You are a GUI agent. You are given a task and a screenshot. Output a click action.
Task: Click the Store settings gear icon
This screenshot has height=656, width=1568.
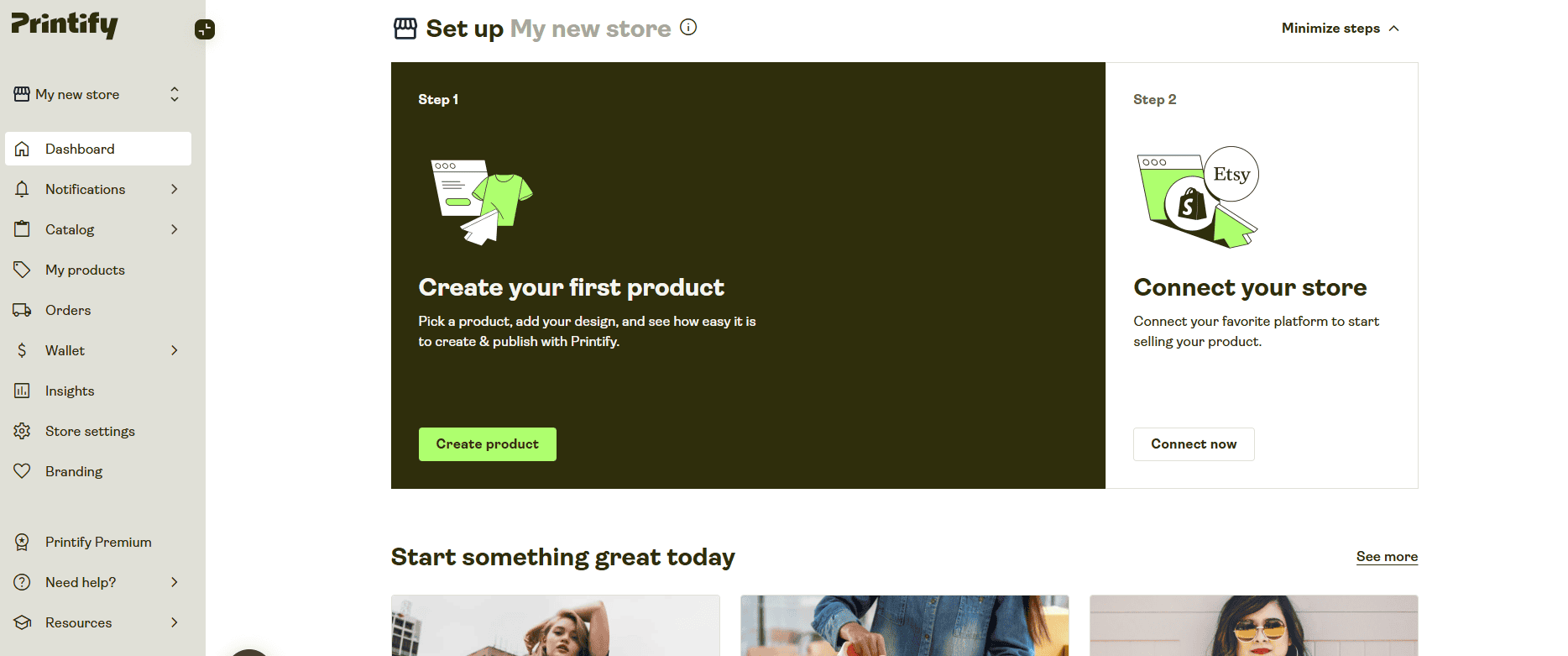tap(23, 431)
